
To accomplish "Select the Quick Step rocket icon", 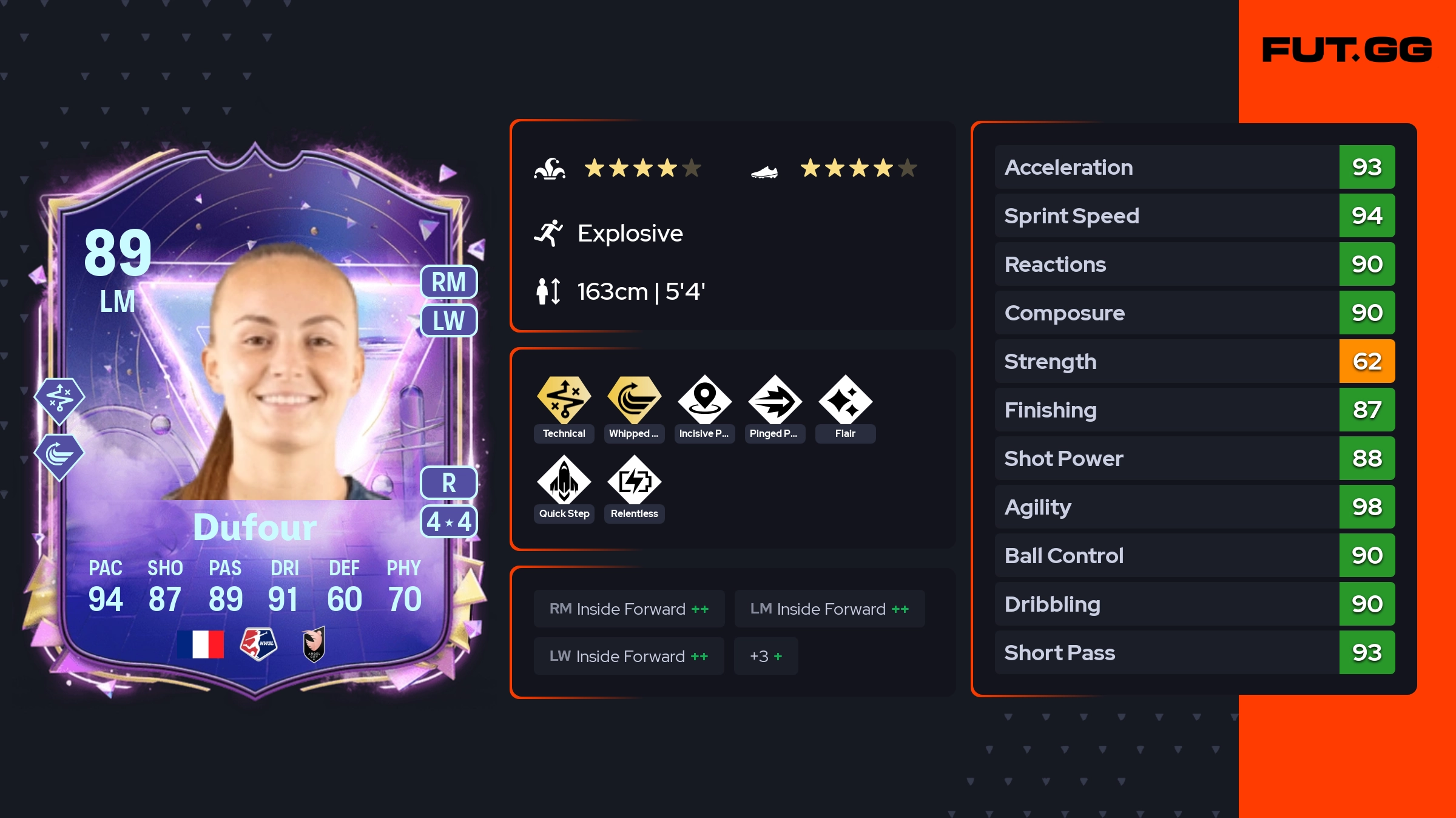I will (x=564, y=480).
